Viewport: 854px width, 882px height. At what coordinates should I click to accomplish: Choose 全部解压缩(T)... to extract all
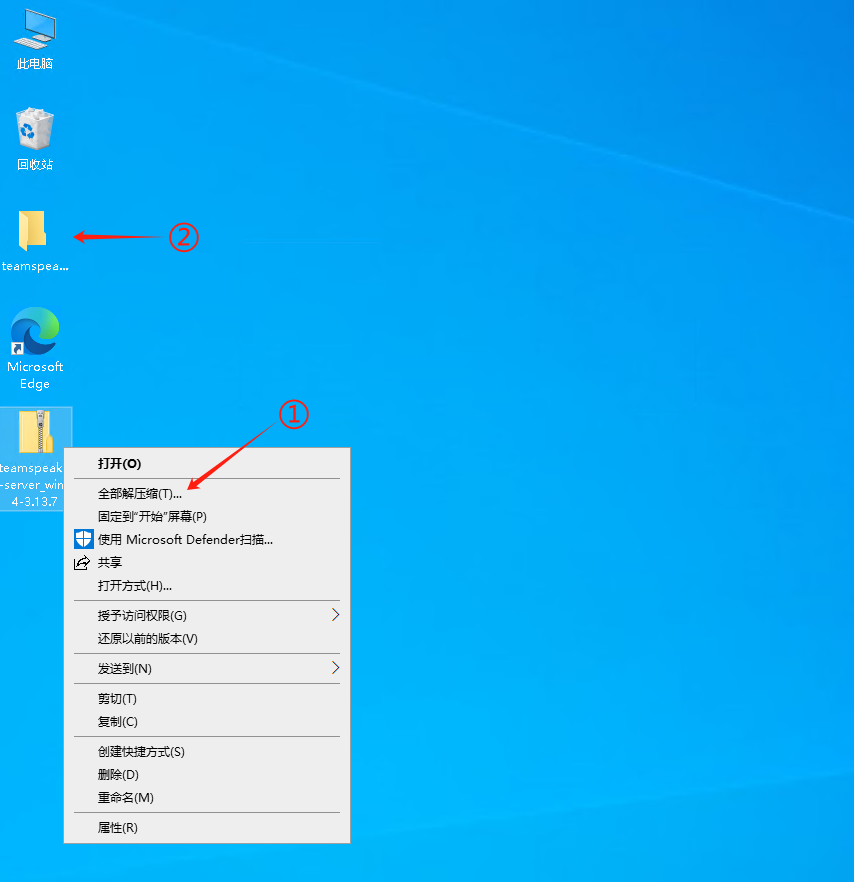pyautogui.click(x=207, y=494)
